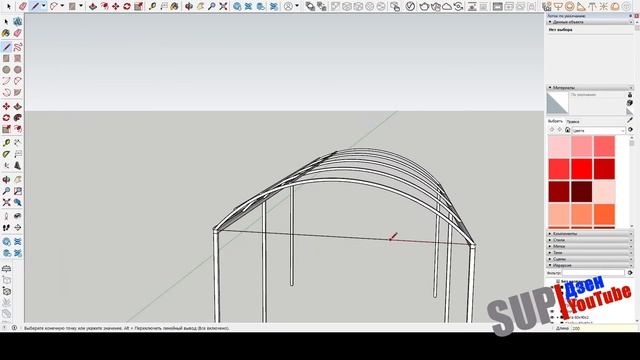
Task: Activate the Zoom magnifier in left toolbar
Action: pos(6,191)
